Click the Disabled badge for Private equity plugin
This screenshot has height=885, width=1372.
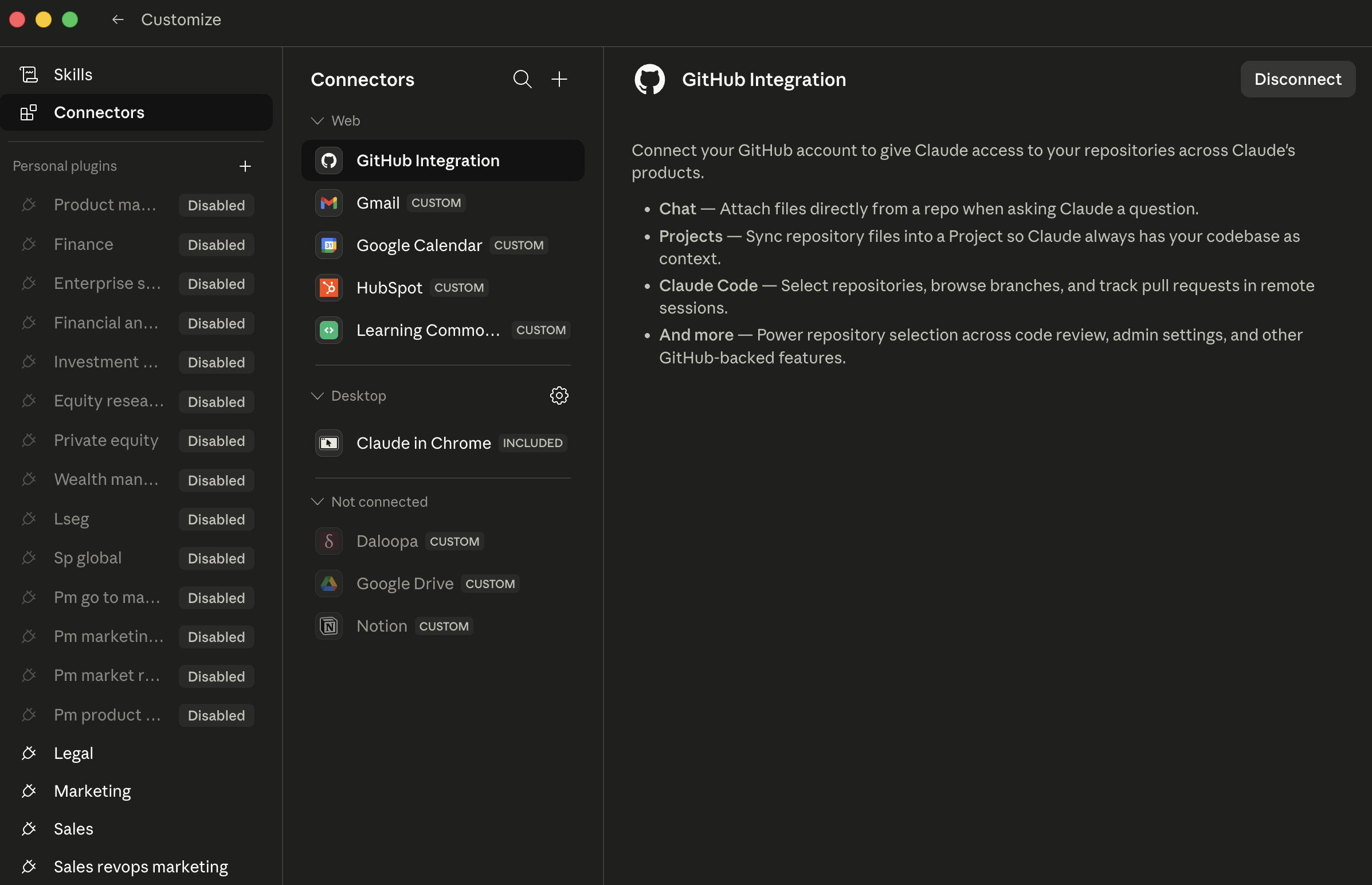216,441
